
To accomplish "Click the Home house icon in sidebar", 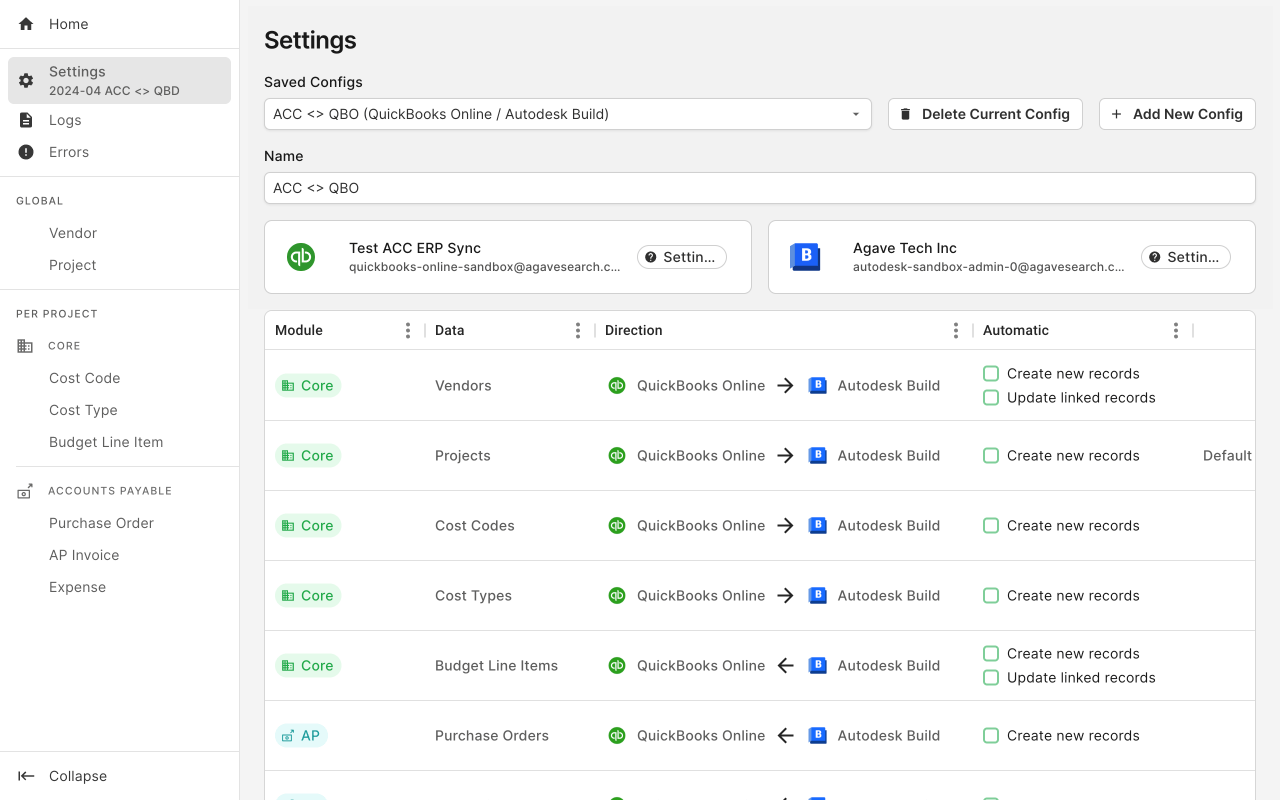I will tap(26, 24).
